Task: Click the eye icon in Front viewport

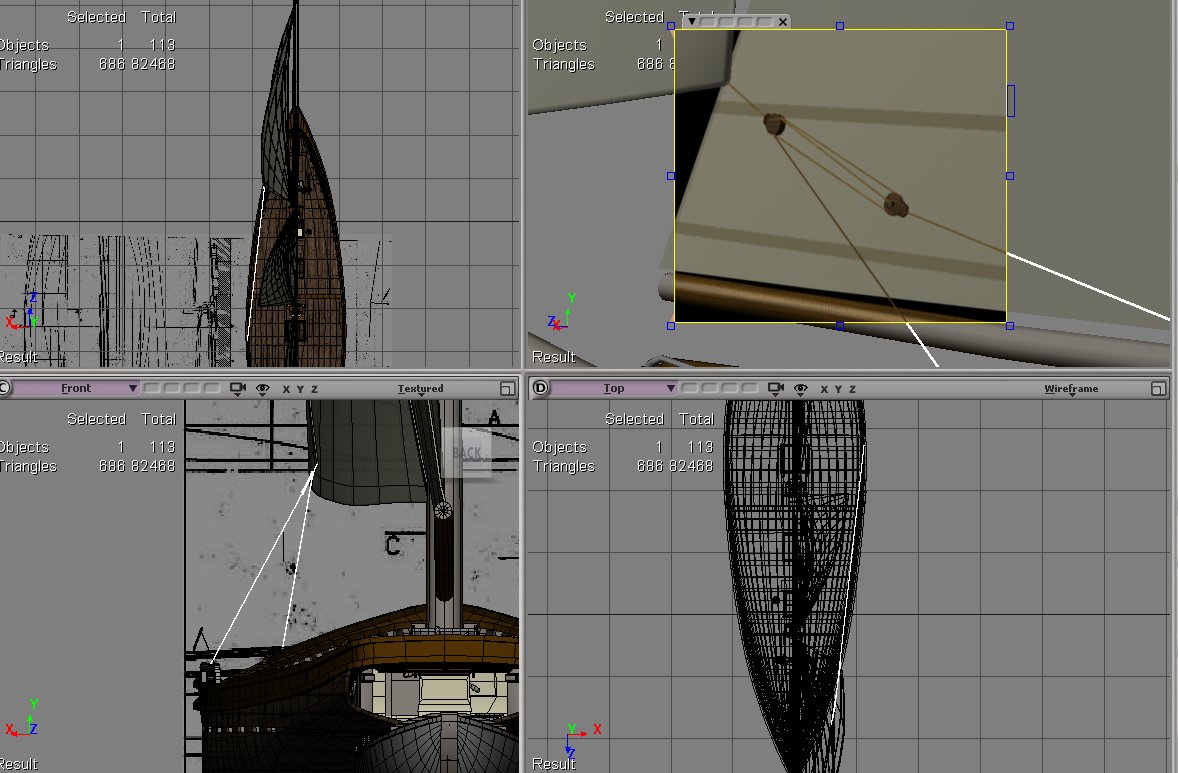Action: (x=262, y=388)
